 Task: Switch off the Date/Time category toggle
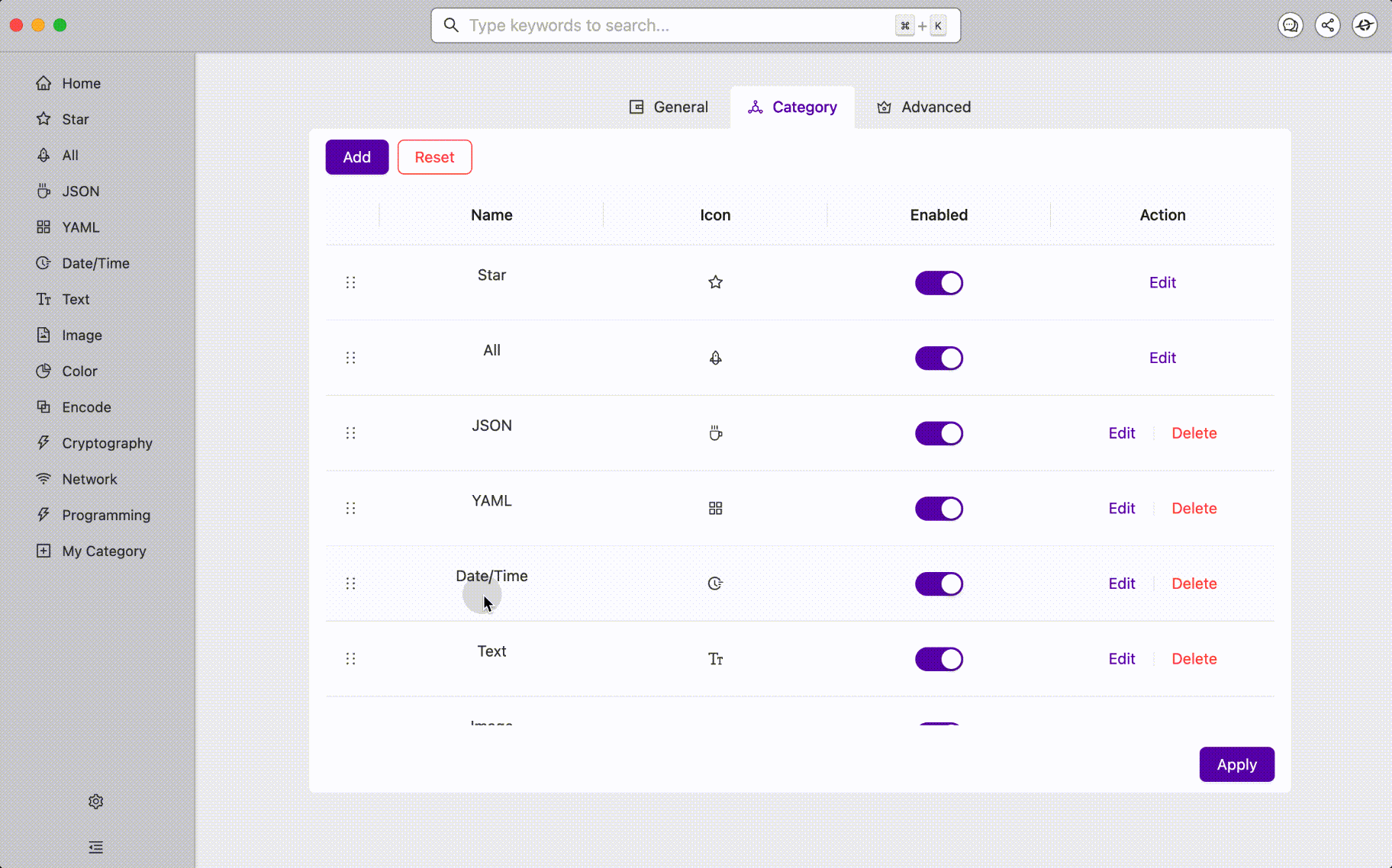click(x=939, y=584)
